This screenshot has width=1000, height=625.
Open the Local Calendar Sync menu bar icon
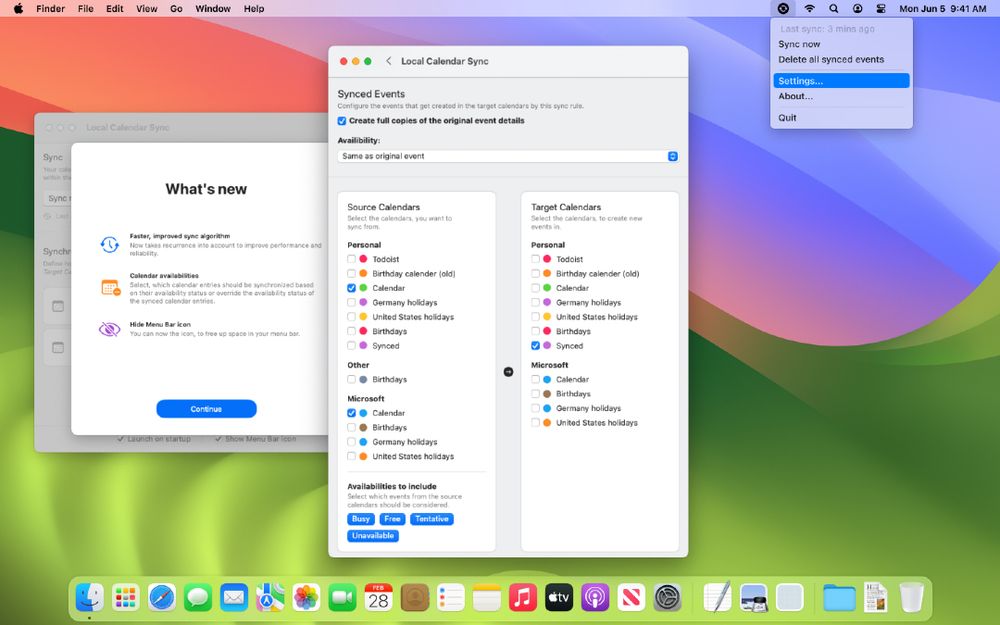pos(783,8)
